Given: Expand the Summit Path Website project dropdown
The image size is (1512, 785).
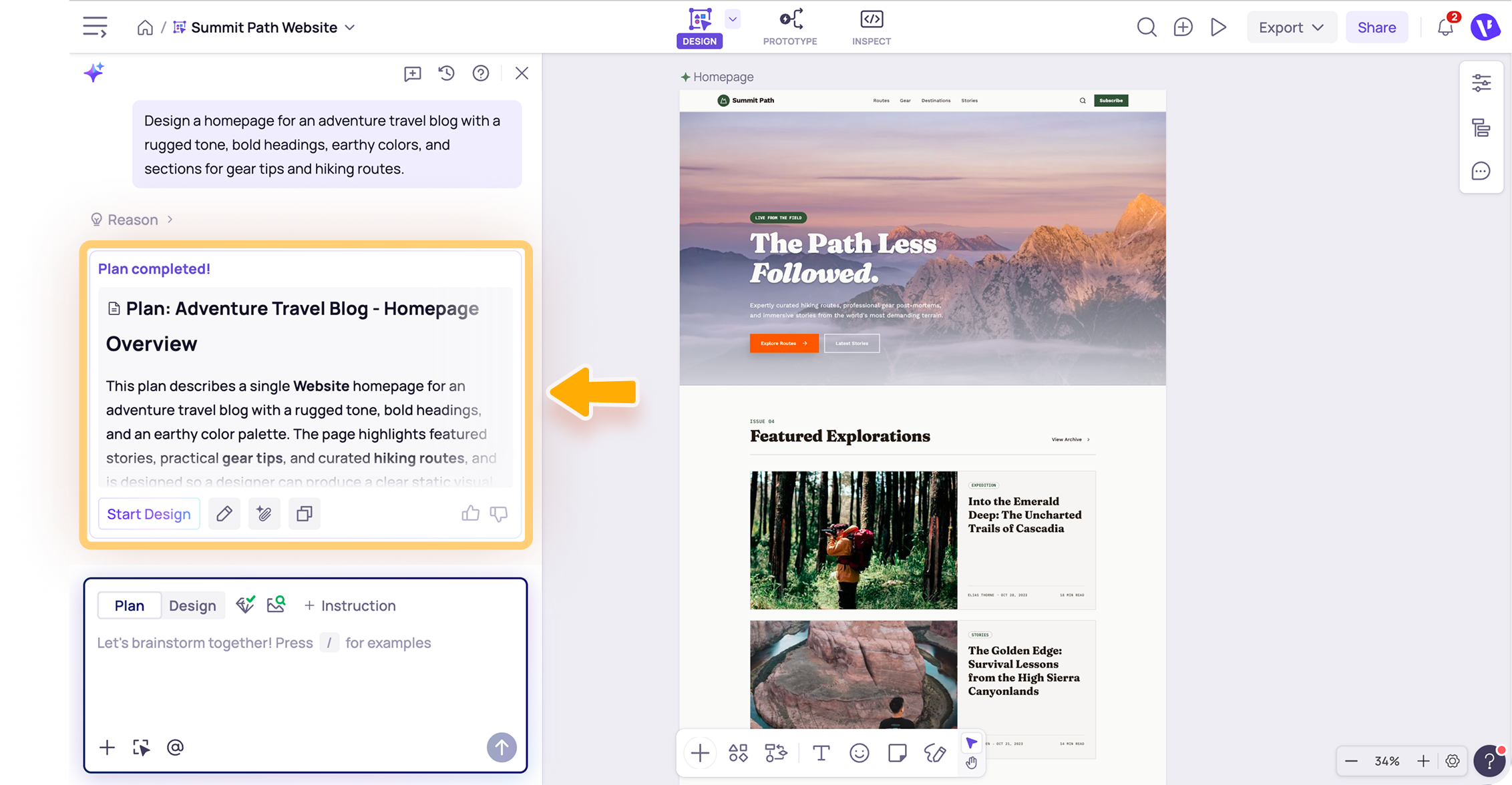Looking at the screenshot, I should coord(350,27).
